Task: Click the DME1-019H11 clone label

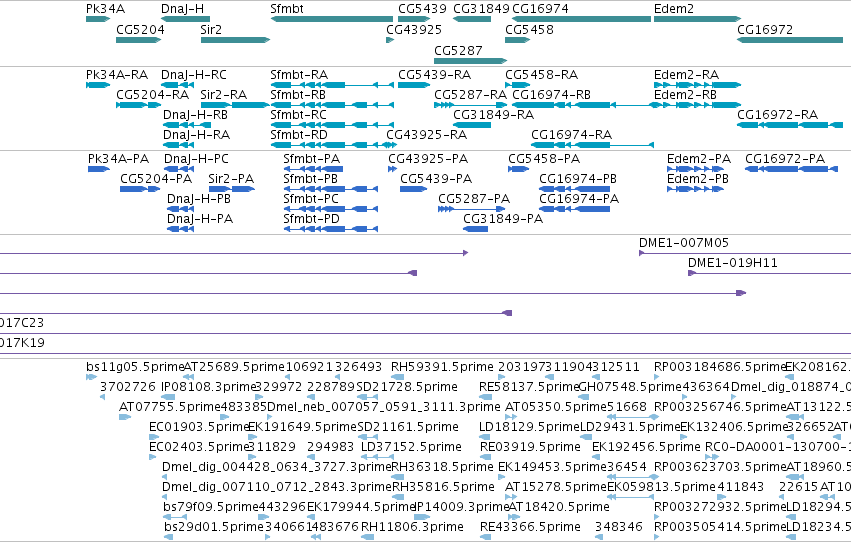Action: coord(733,263)
